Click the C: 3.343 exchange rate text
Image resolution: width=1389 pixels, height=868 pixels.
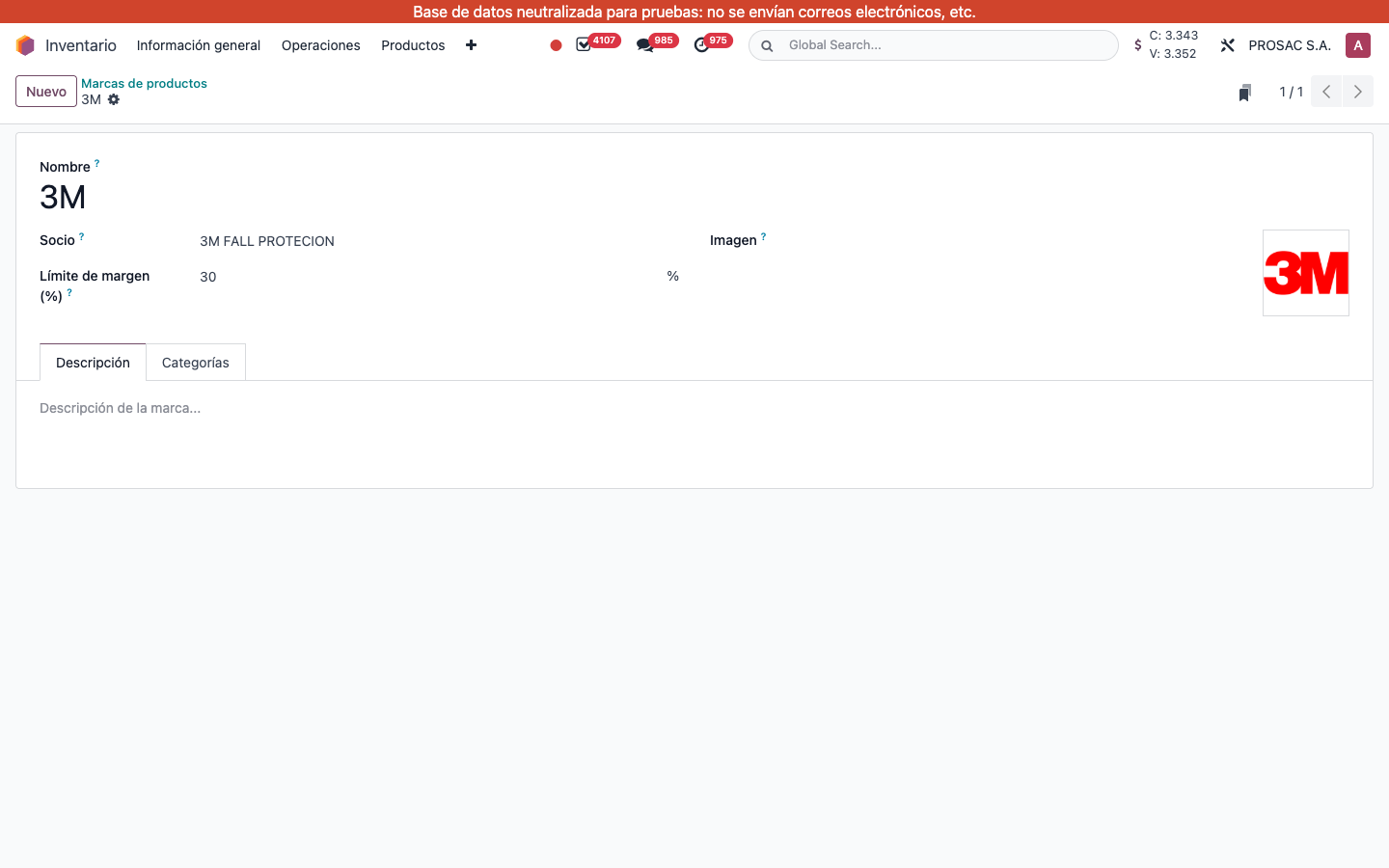1173,36
